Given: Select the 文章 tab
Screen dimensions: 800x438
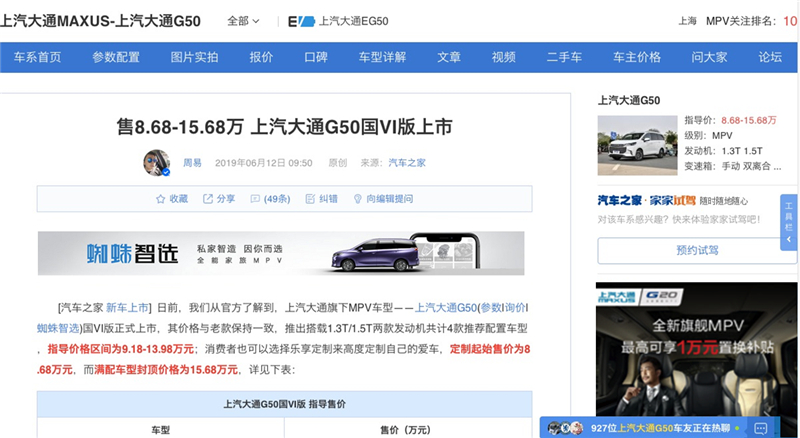Looking at the screenshot, I should [449, 57].
